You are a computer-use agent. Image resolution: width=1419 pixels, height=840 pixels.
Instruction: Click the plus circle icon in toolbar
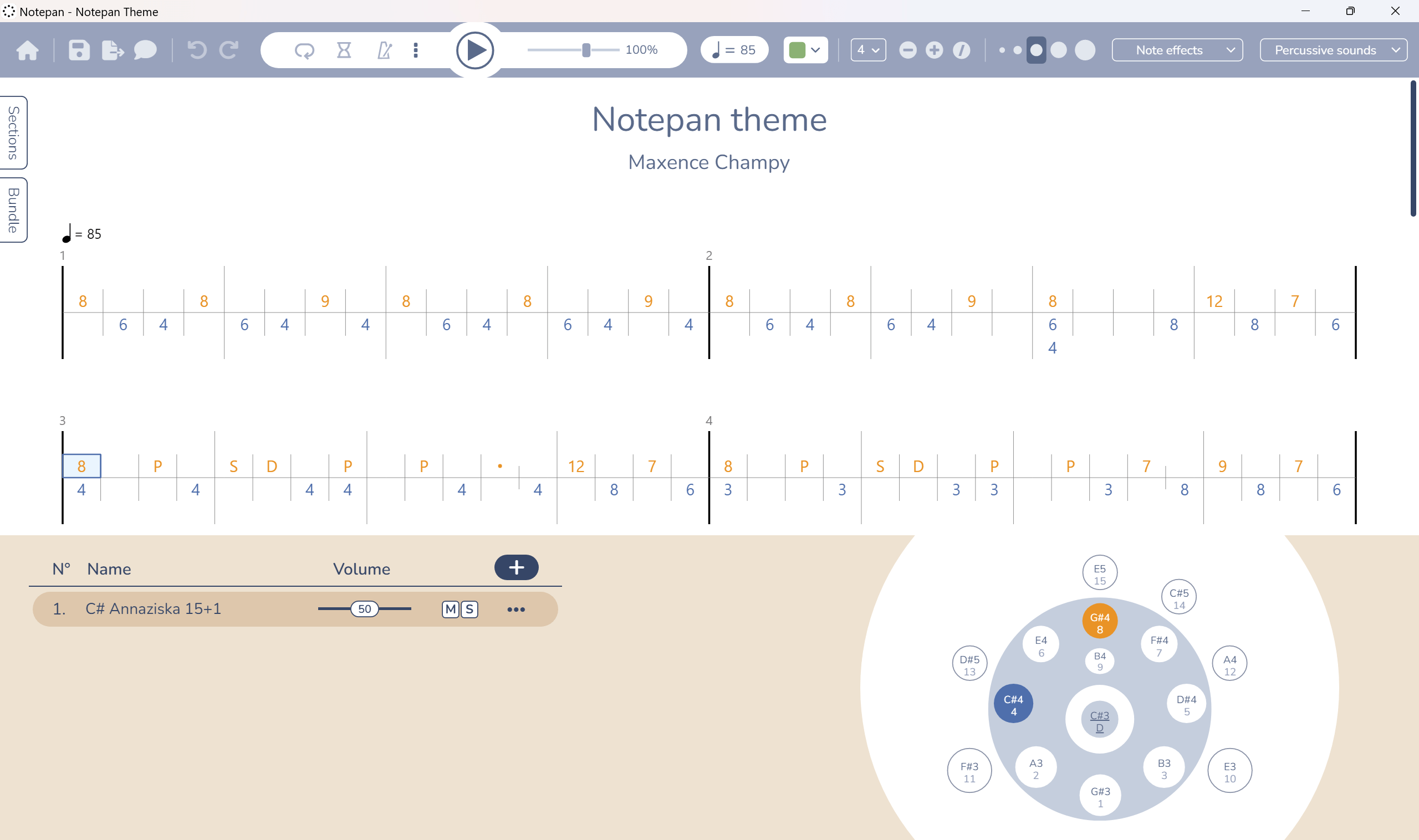(935, 50)
